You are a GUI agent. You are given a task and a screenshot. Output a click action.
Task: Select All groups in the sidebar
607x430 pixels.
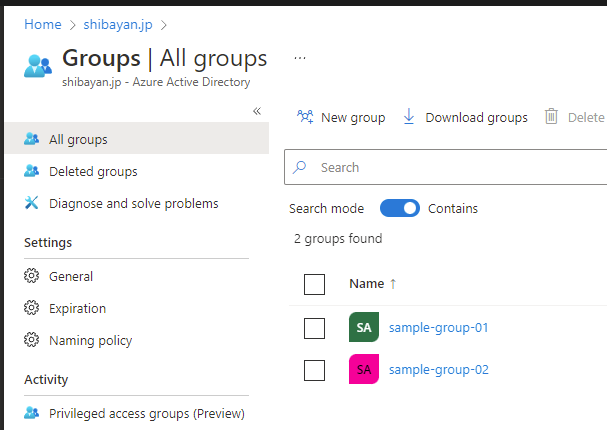[137, 139]
